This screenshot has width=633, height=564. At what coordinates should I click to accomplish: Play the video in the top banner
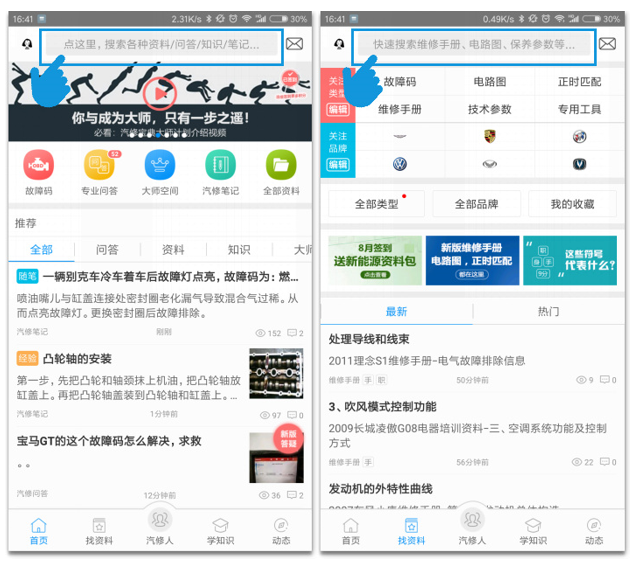coord(159,94)
